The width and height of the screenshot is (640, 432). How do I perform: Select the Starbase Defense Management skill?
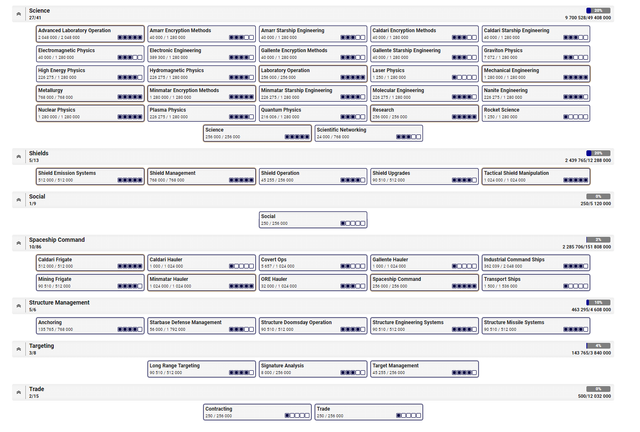click(x=202, y=326)
